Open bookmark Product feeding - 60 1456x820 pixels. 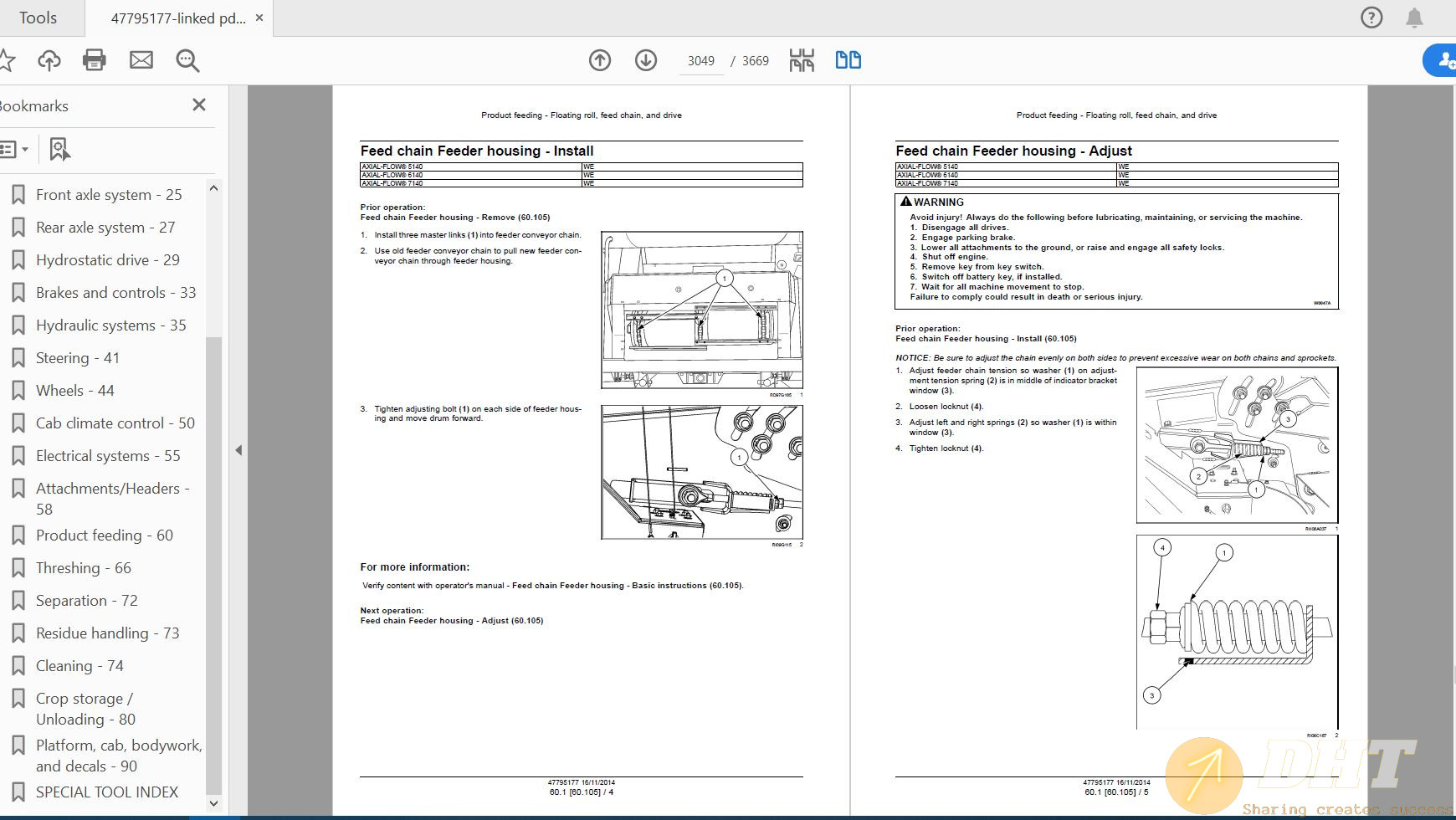(x=105, y=536)
